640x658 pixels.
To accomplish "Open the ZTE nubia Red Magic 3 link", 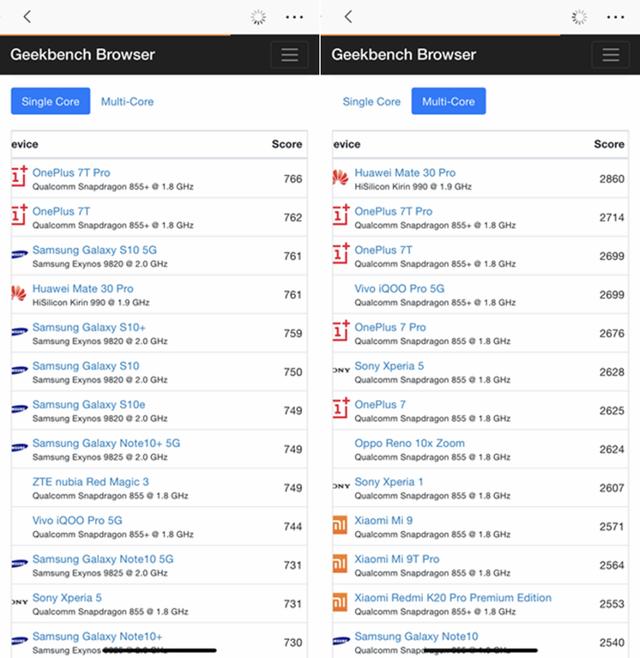I will click(x=90, y=482).
